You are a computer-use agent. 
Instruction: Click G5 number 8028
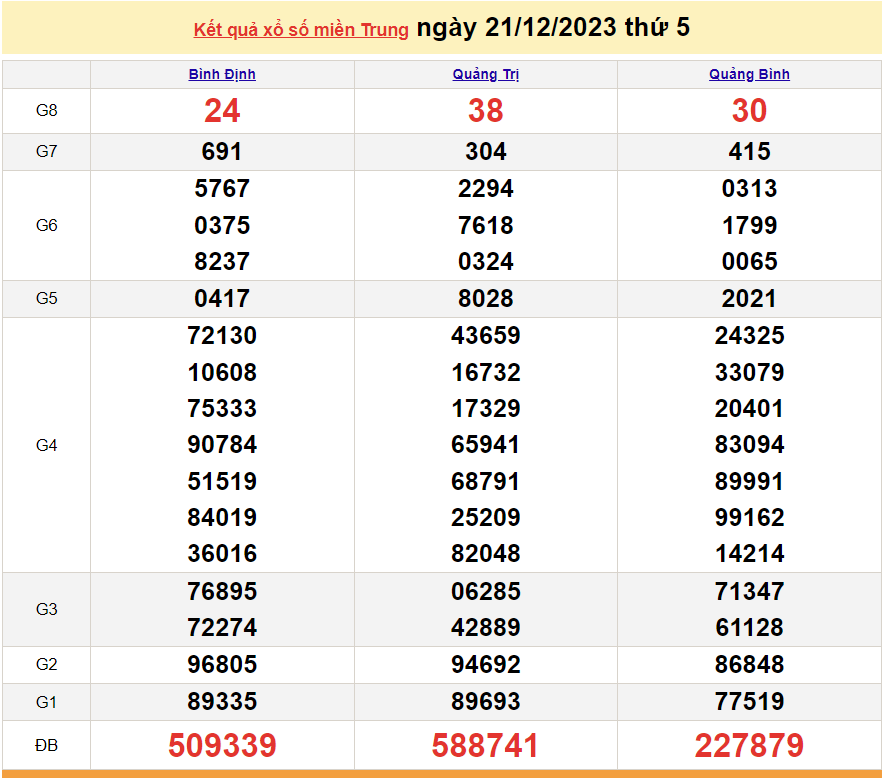pyautogui.click(x=486, y=299)
